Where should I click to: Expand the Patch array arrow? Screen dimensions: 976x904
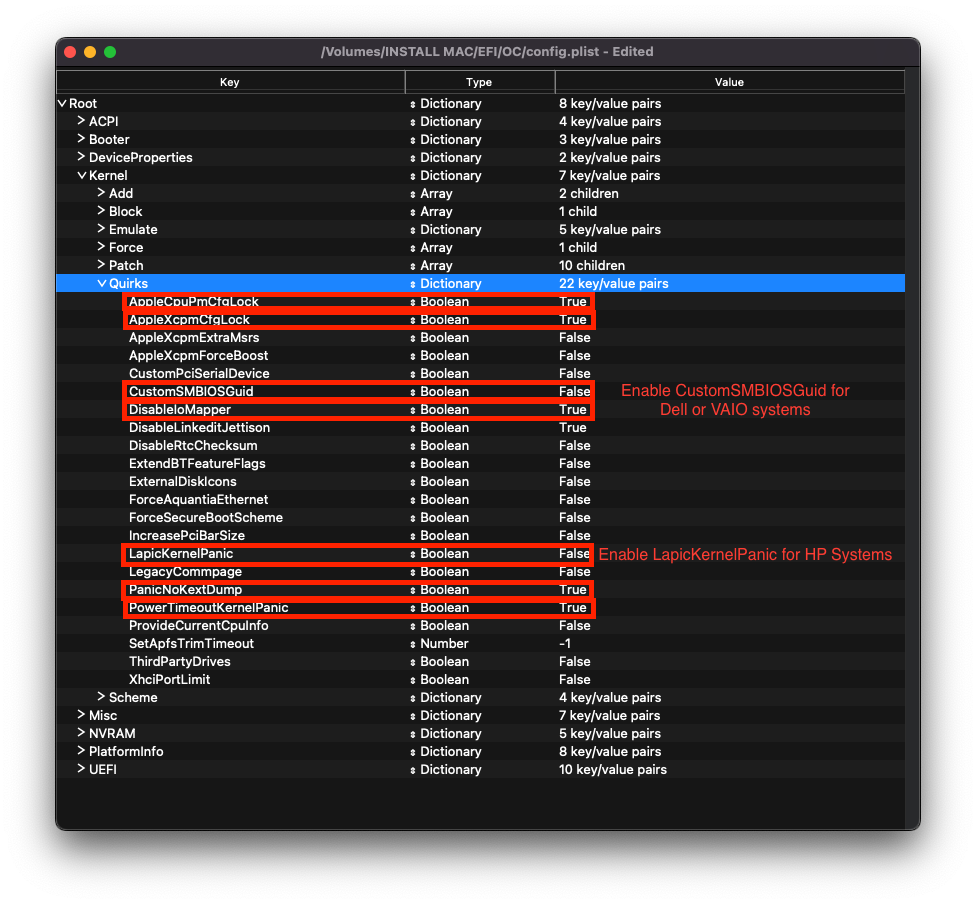click(x=102, y=265)
